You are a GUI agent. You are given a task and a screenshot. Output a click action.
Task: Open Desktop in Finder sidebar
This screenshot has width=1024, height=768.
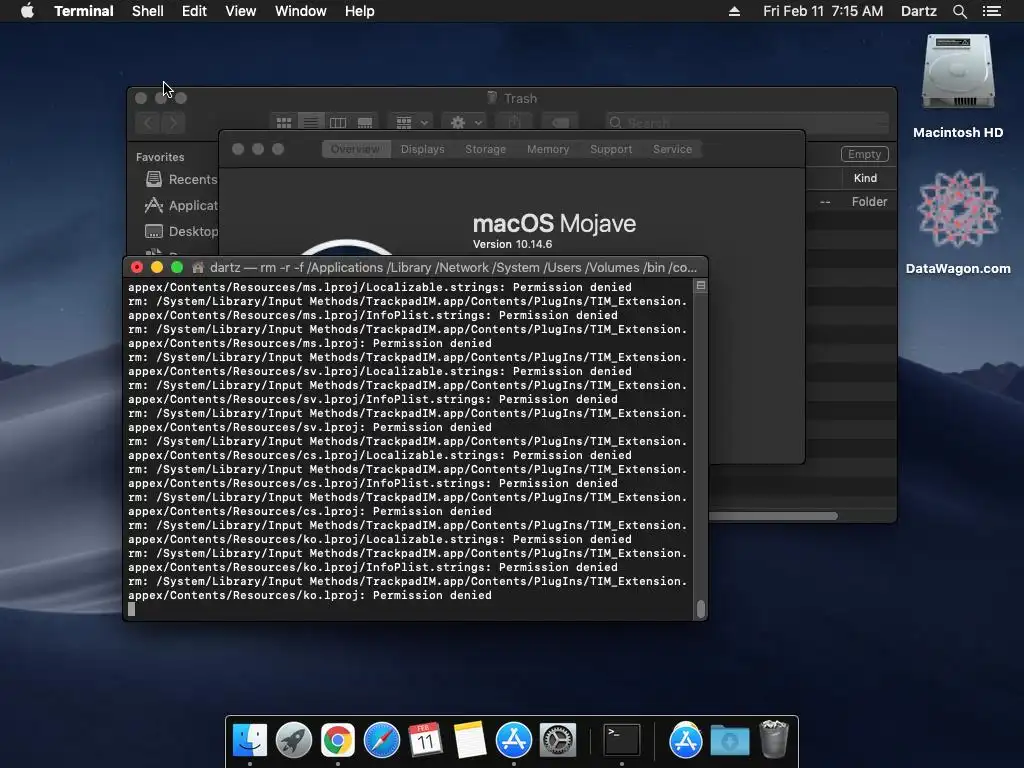tap(182, 231)
